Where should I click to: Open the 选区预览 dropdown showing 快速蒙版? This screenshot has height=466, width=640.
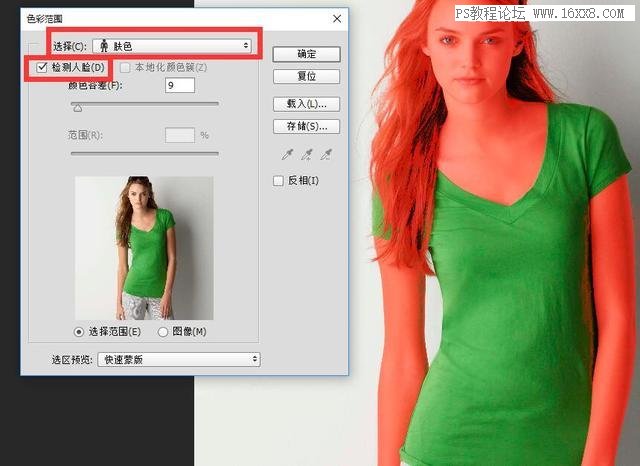(x=179, y=359)
